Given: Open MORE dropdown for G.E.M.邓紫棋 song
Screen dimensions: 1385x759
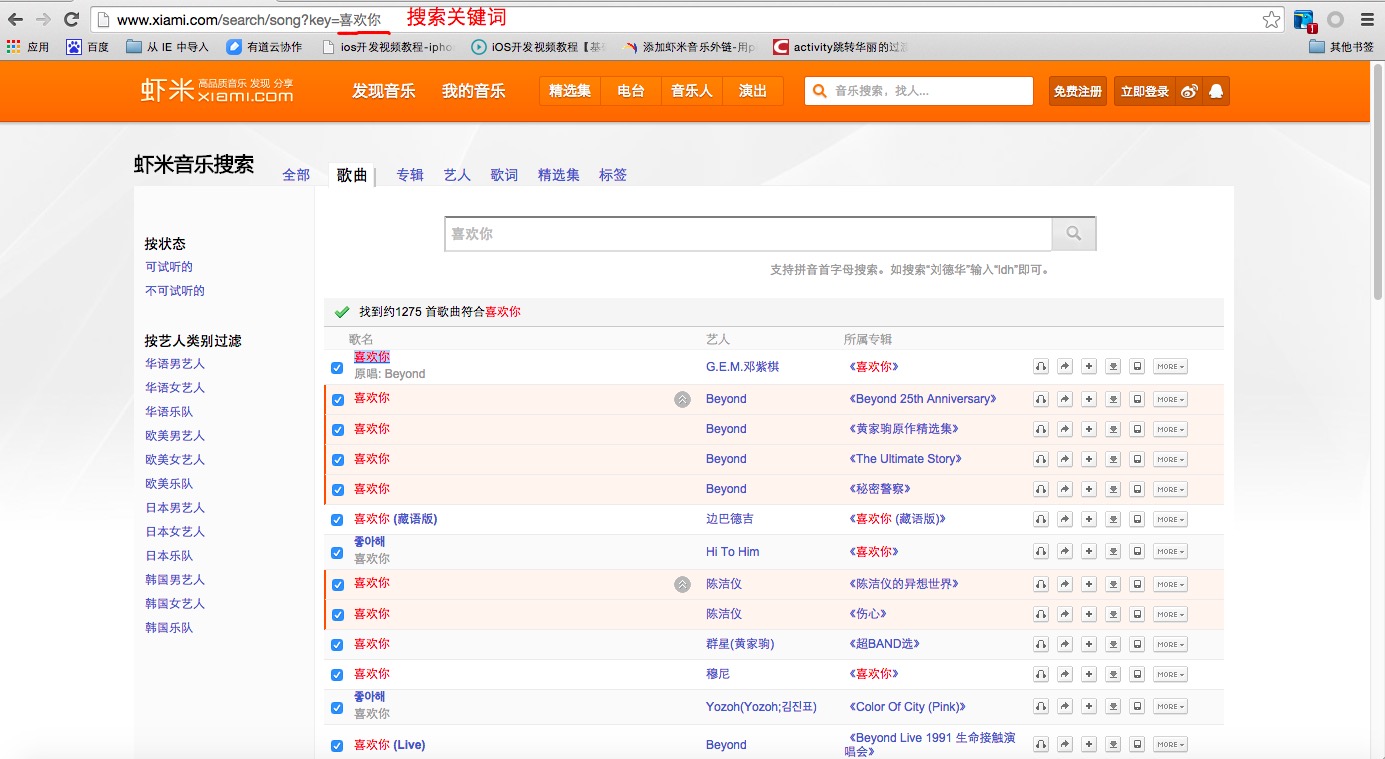Looking at the screenshot, I should (x=1170, y=367).
